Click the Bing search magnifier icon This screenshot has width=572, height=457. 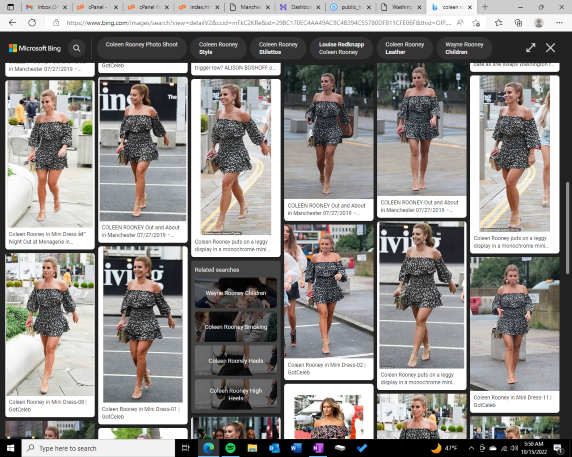[x=77, y=48]
